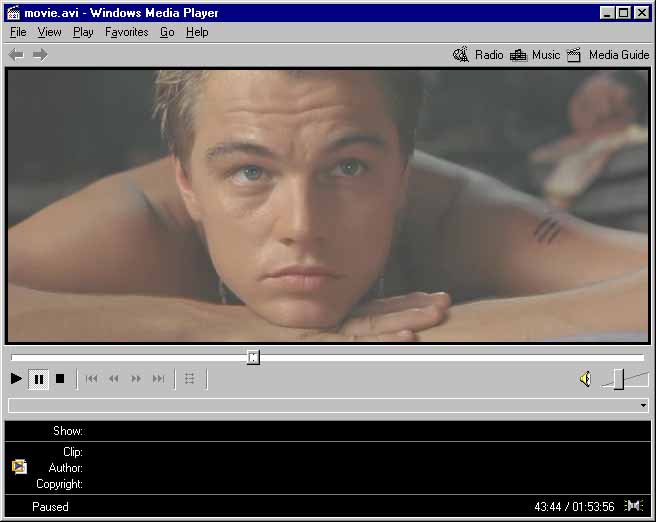
Task: Click the Rewind button
Action: click(113, 379)
